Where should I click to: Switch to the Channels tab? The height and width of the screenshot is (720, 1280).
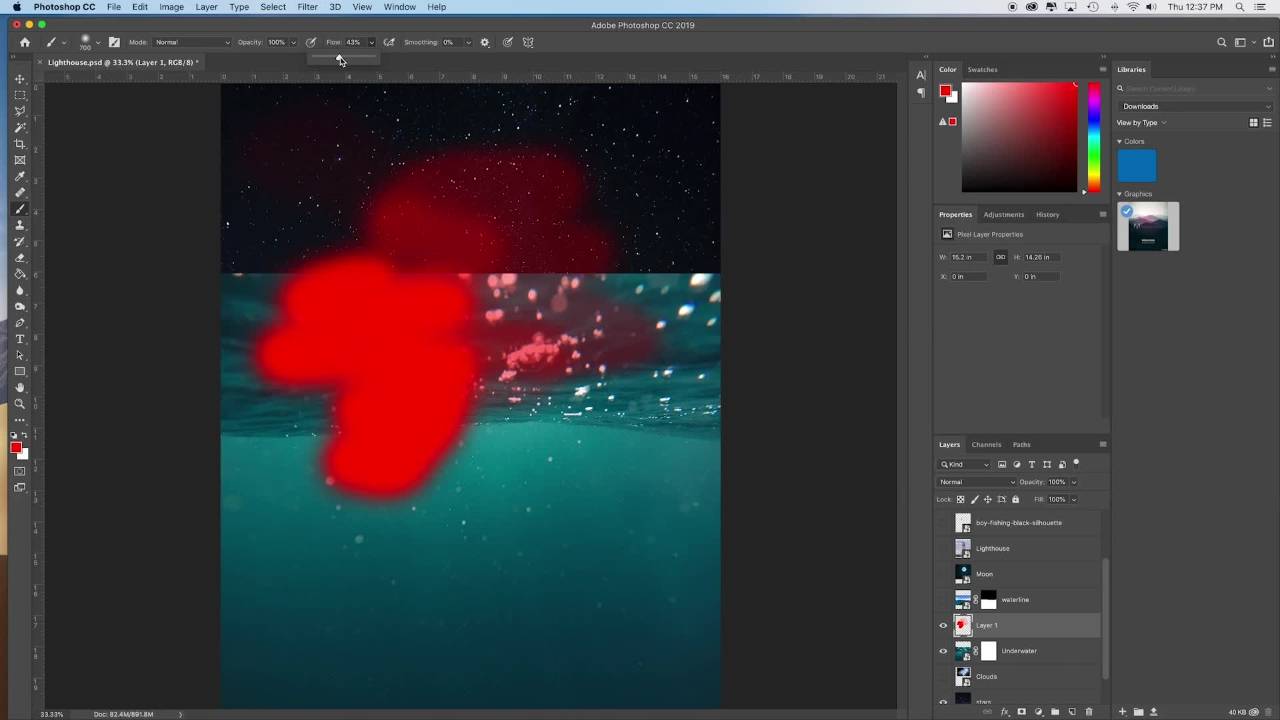pos(986,444)
